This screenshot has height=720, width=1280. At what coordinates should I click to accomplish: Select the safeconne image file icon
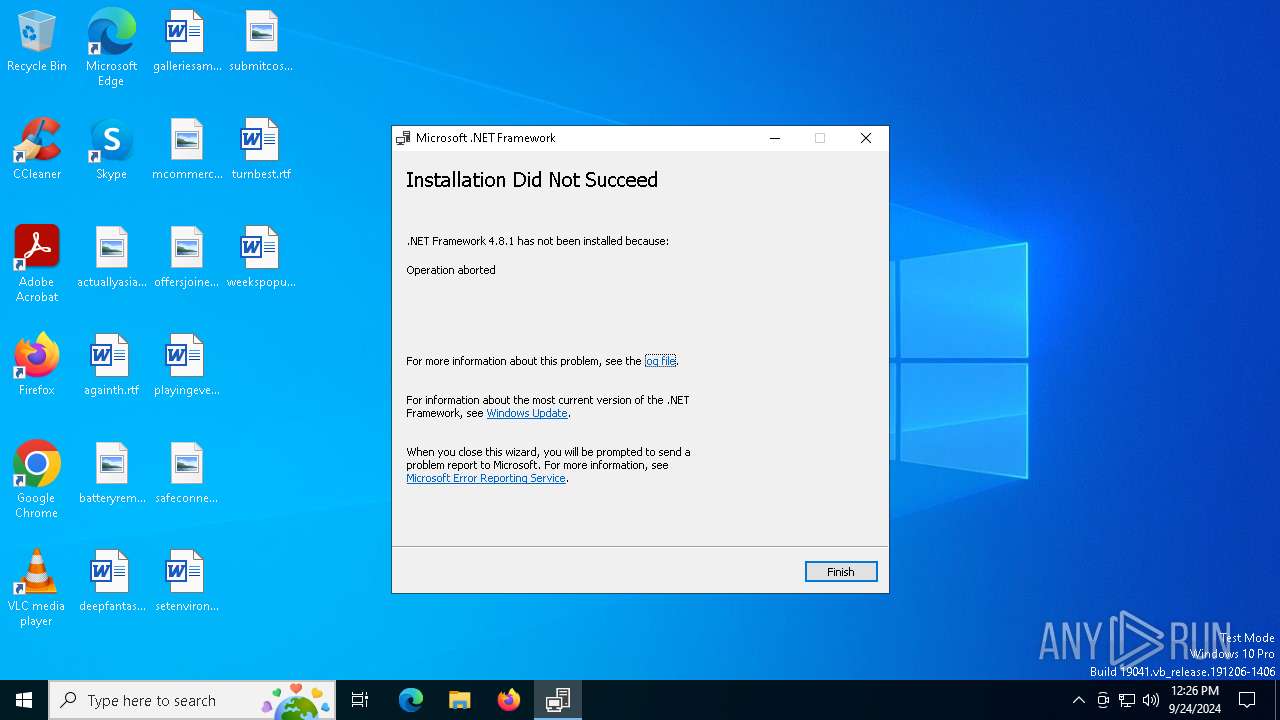tap(187, 474)
